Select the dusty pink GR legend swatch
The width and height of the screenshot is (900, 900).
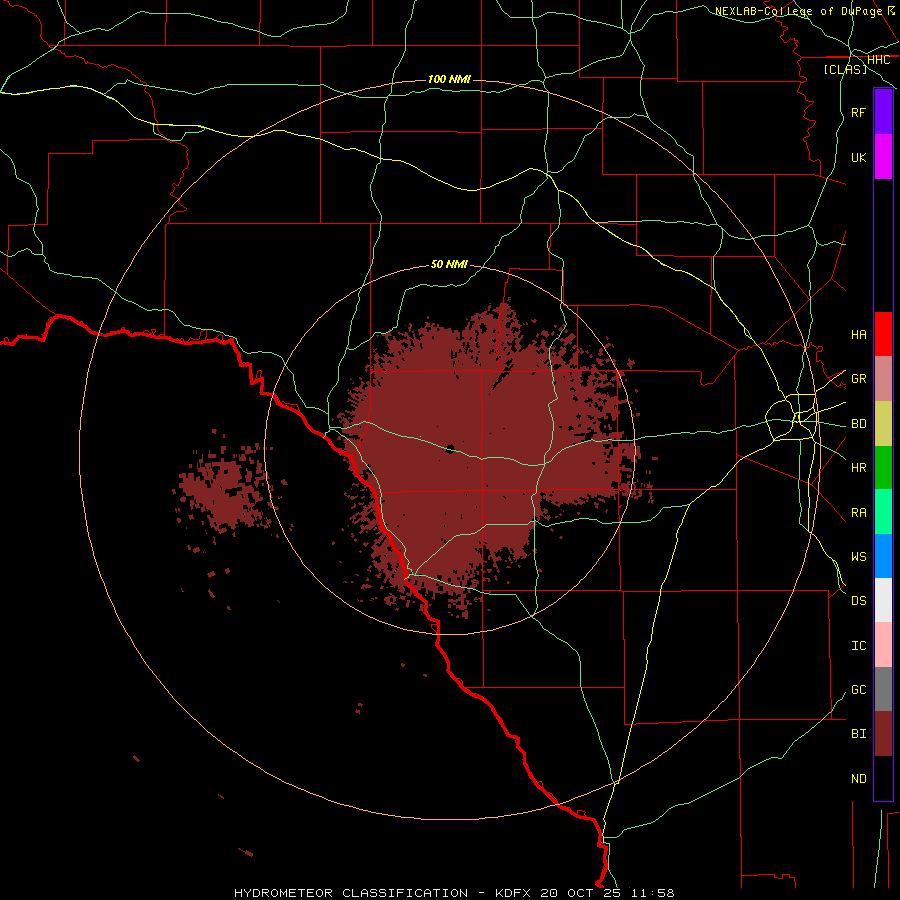pos(883,379)
